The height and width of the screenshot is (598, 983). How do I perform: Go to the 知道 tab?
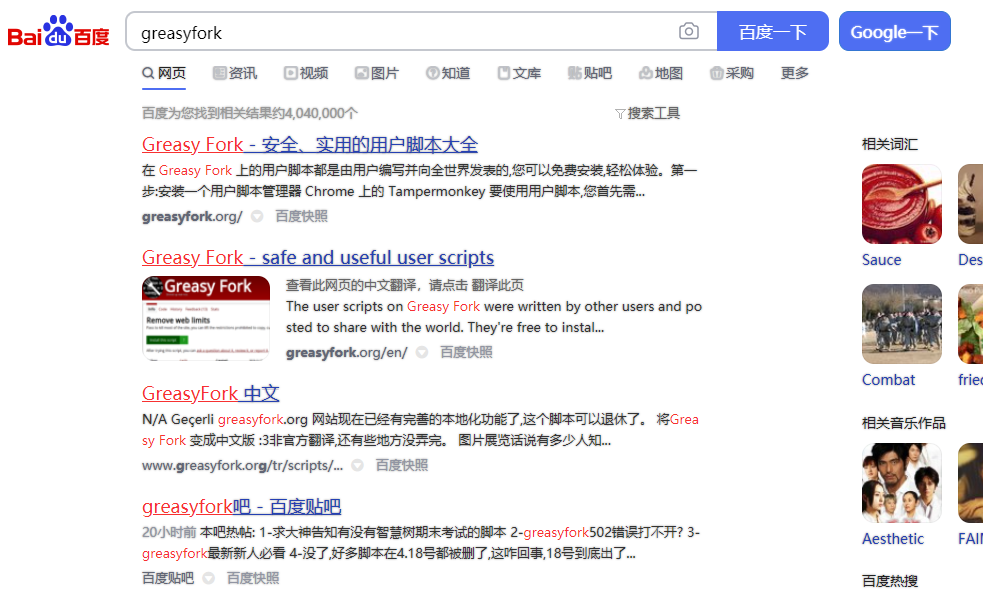pos(448,73)
